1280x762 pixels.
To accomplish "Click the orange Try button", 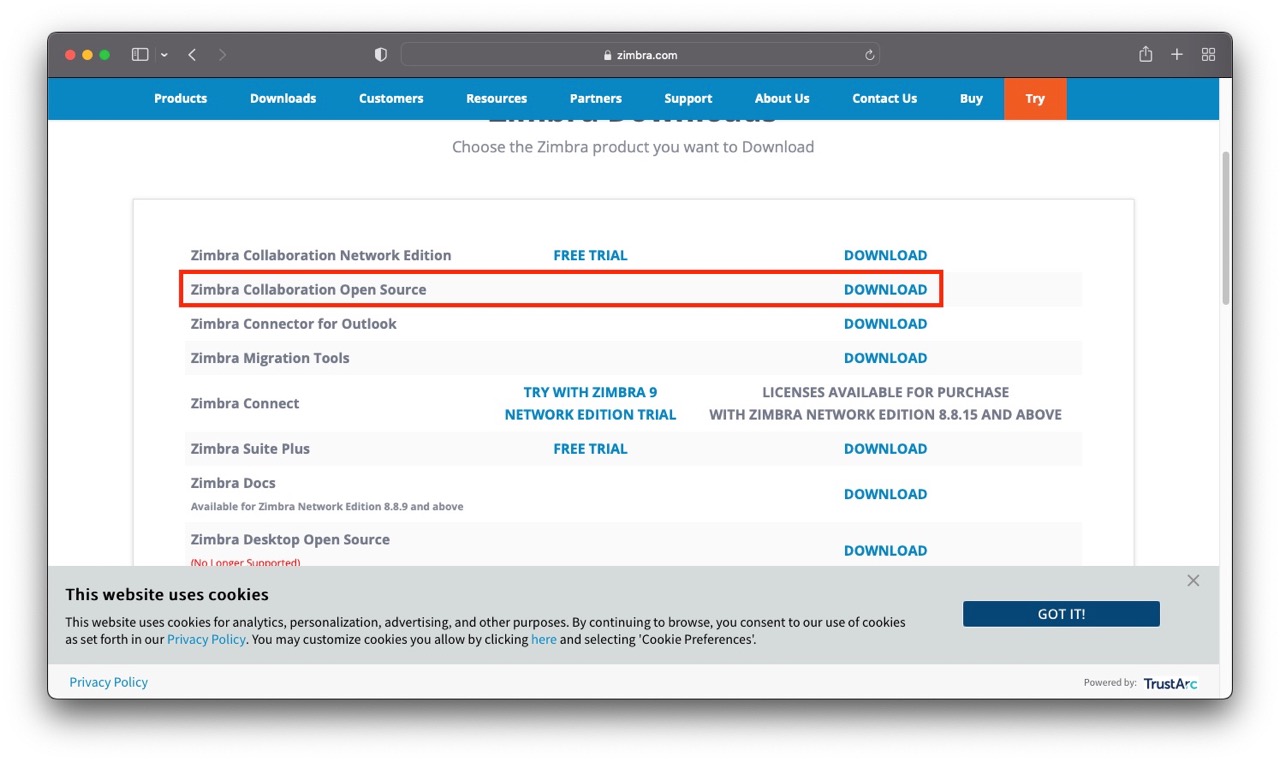I will pos(1035,99).
